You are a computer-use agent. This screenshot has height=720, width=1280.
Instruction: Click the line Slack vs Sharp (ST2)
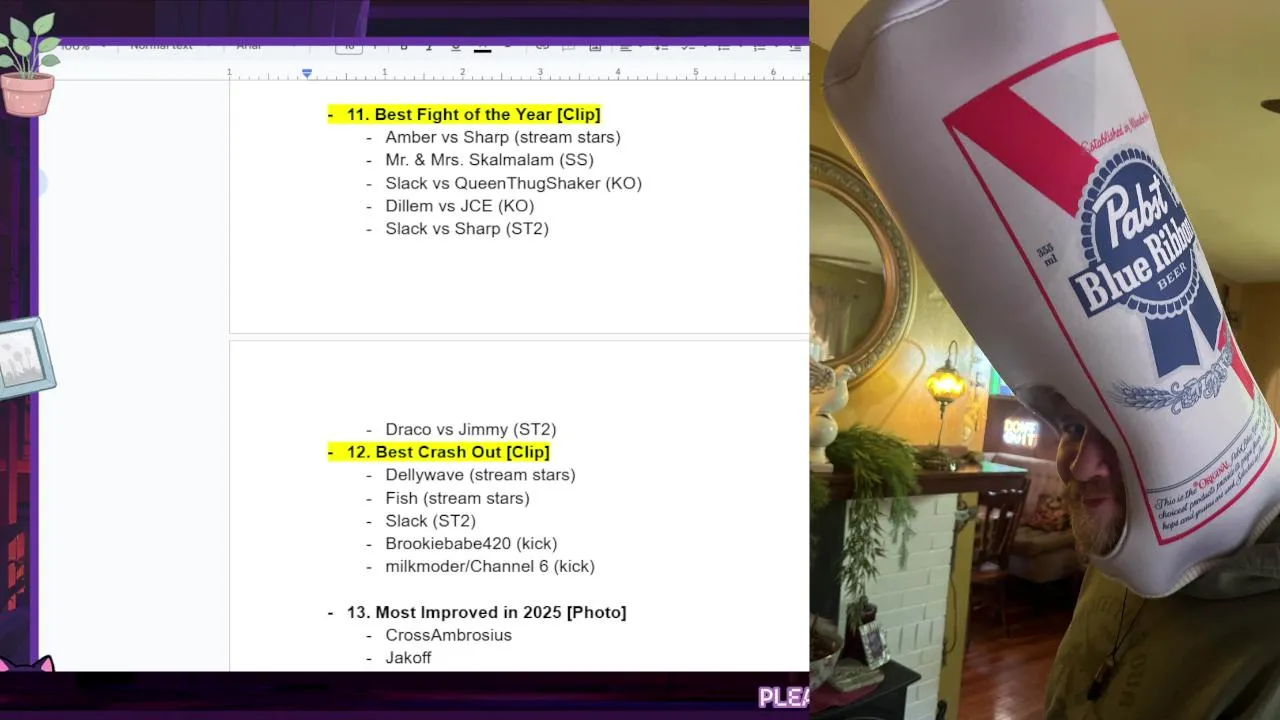pos(467,229)
